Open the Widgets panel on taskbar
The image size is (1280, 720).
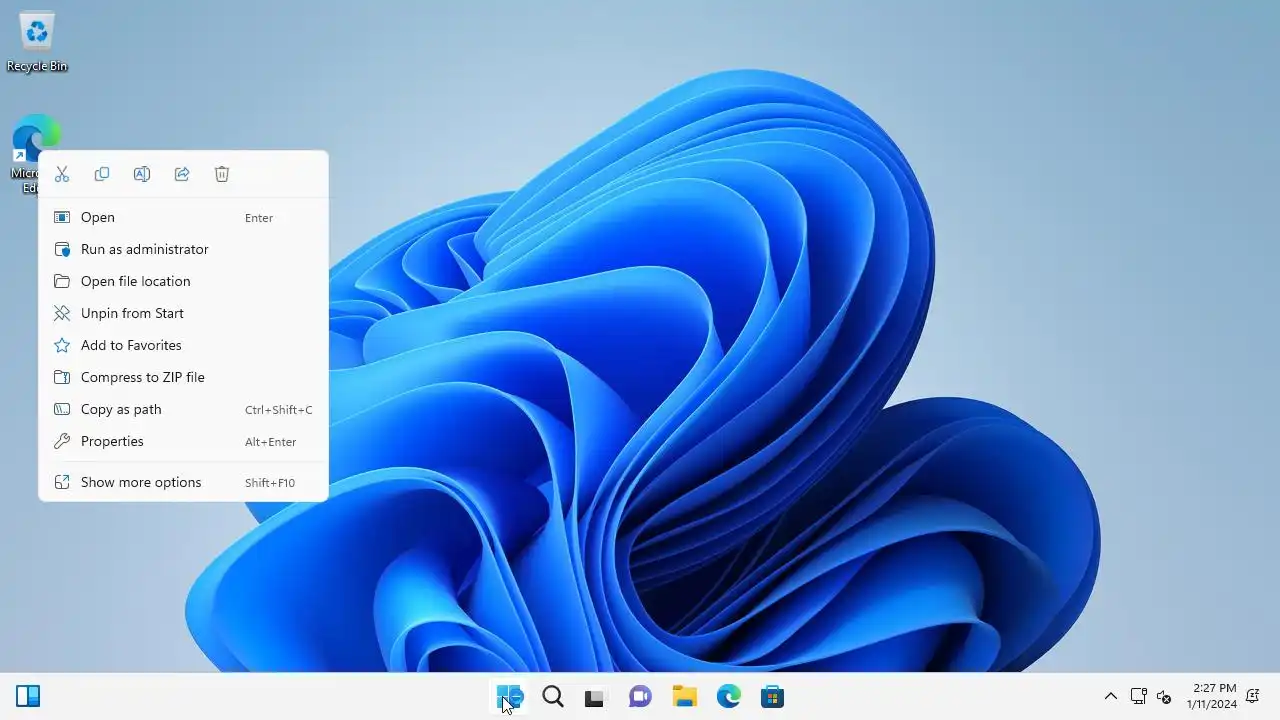(28, 696)
